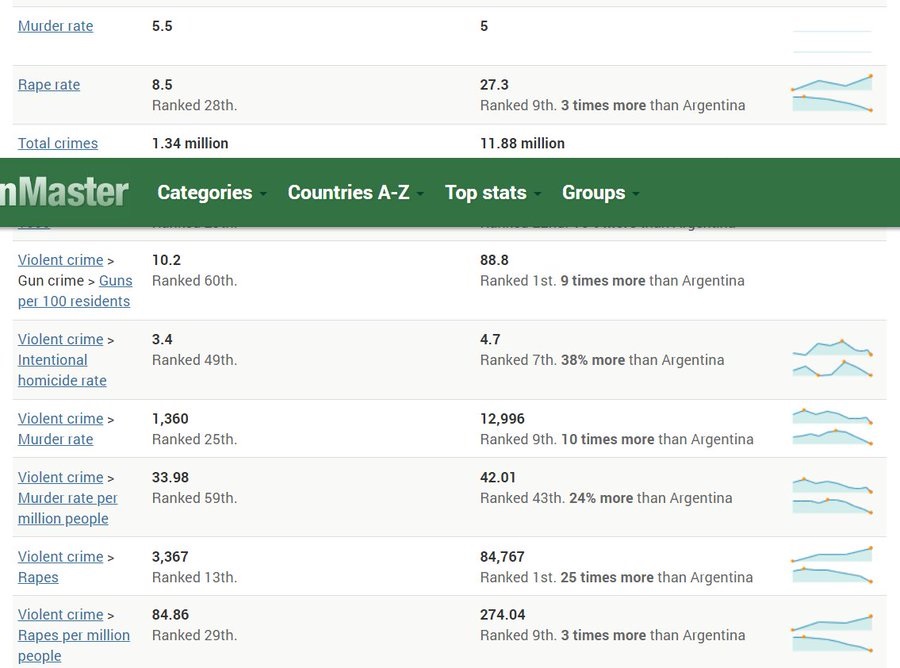The width and height of the screenshot is (900, 668).
Task: Click sparkline in the 3,367 Rapes row
Action: tap(832, 565)
